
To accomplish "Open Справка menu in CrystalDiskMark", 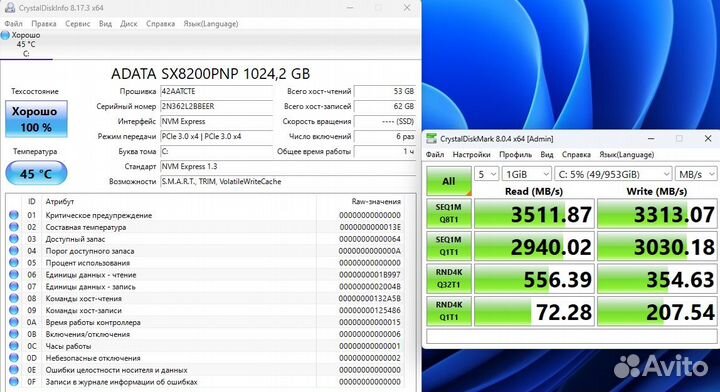I will click(x=576, y=154).
